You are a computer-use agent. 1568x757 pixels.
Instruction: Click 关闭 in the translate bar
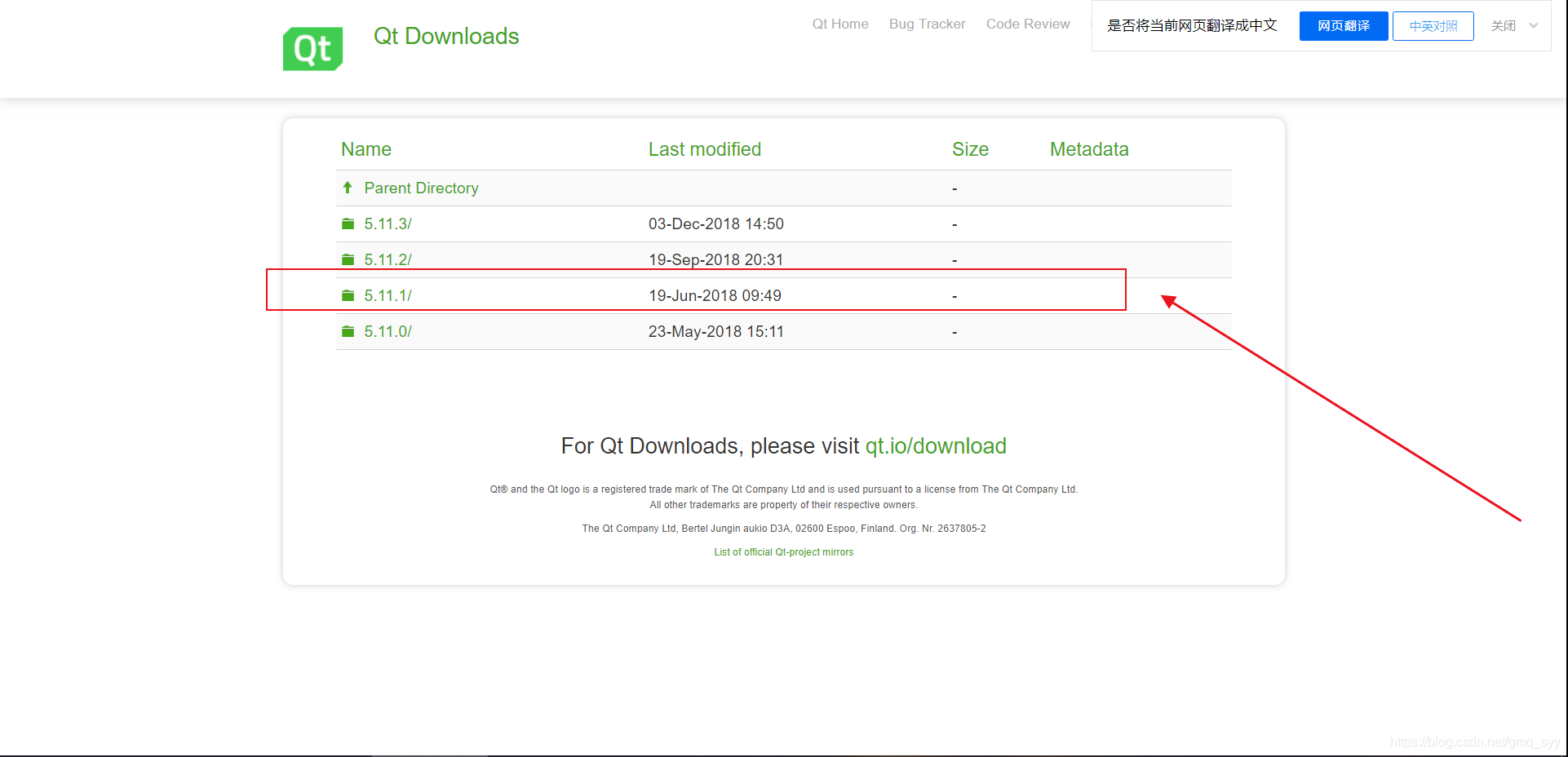click(x=1504, y=26)
